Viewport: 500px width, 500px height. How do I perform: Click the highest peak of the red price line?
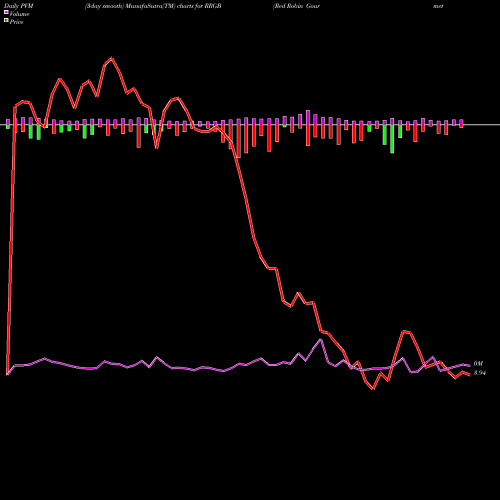coord(112,58)
